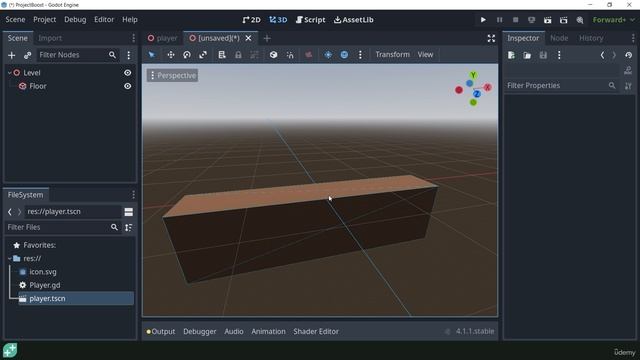Enable movie maker mode icon
Image resolution: width=640 pixels, height=360 pixels.
580,20
